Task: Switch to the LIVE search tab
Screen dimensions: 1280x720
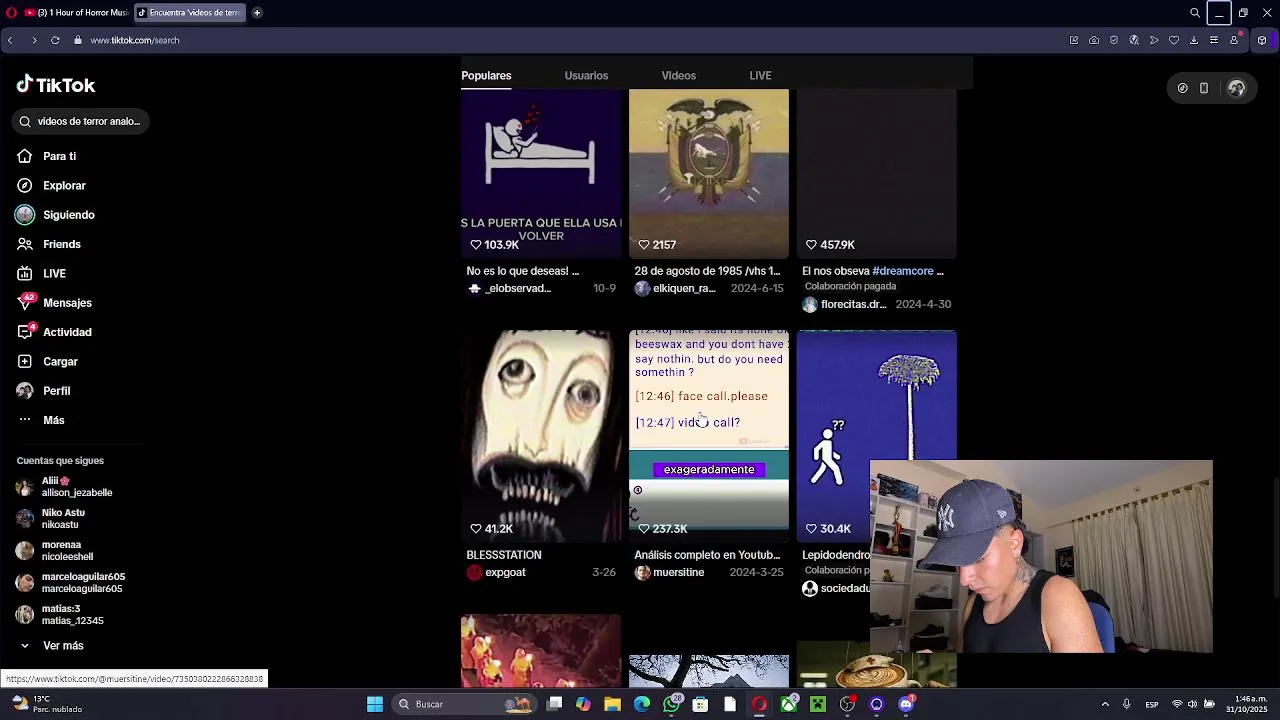Action: 760,75
